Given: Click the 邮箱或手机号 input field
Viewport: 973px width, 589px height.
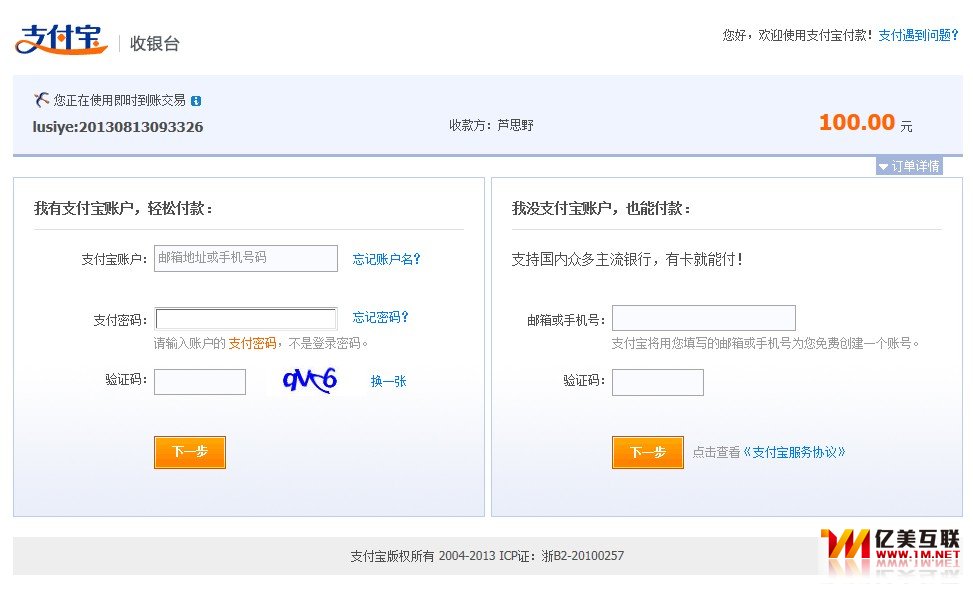Looking at the screenshot, I should click(704, 318).
